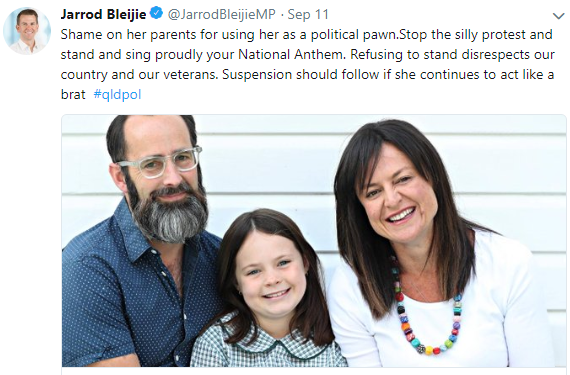Image resolution: width=570 pixels, height=375 pixels.
Task: Open the Jarrod Bleijie display name link
Action: pyautogui.click(x=103, y=14)
